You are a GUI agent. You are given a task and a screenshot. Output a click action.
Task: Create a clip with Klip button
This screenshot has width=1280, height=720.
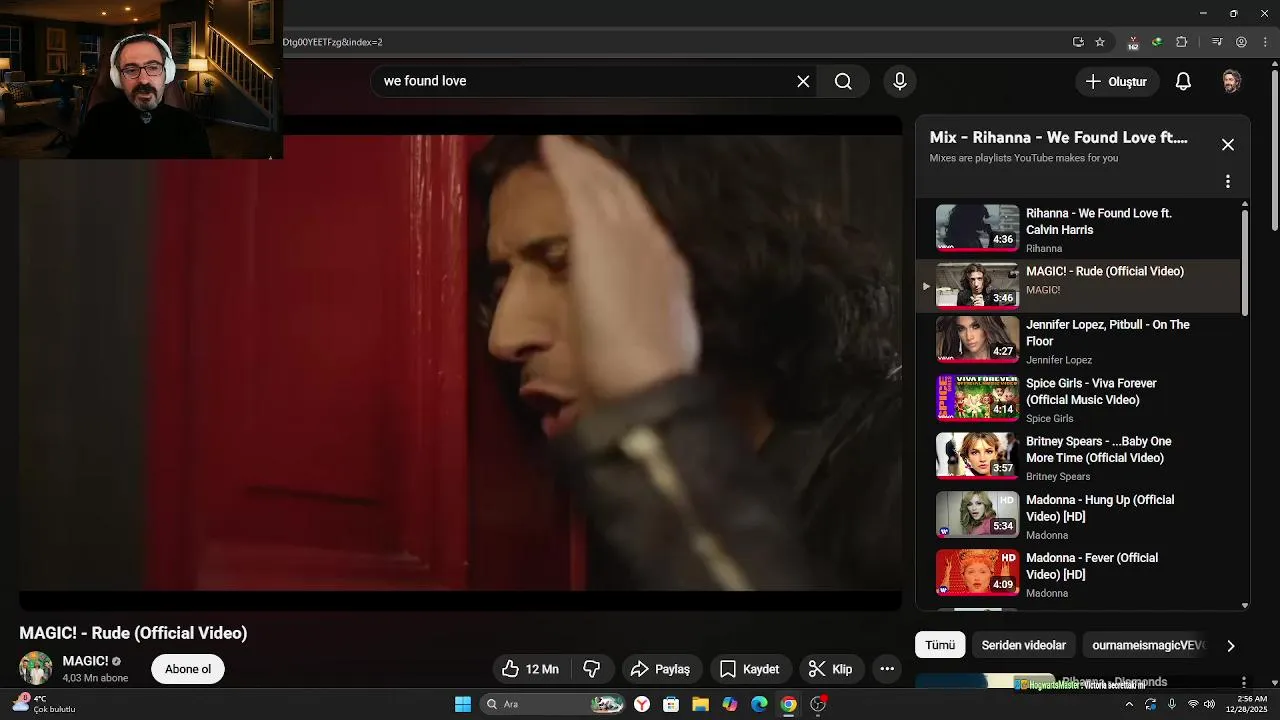pyautogui.click(x=831, y=669)
